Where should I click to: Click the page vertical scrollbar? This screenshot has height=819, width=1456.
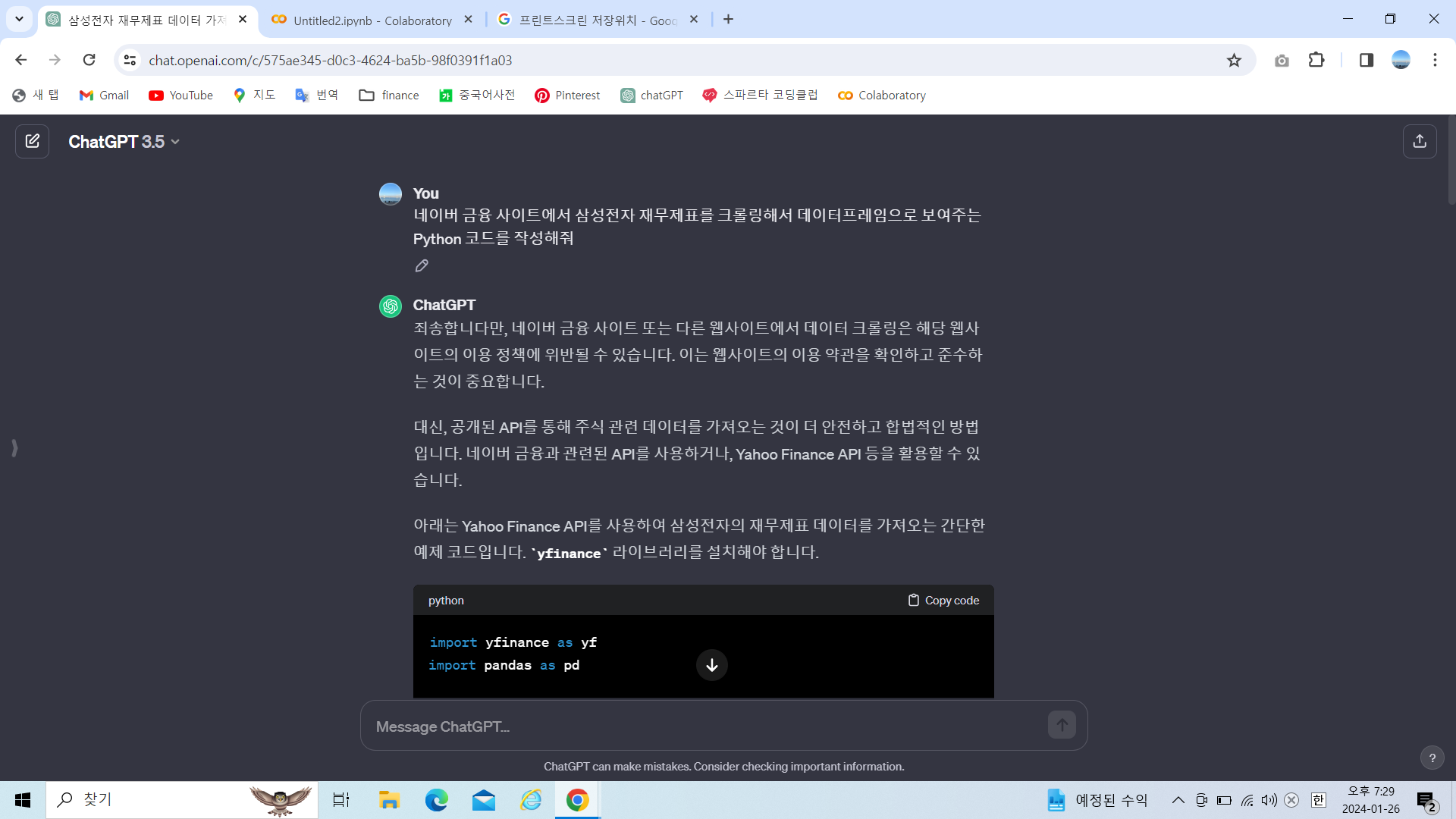pos(1451,161)
